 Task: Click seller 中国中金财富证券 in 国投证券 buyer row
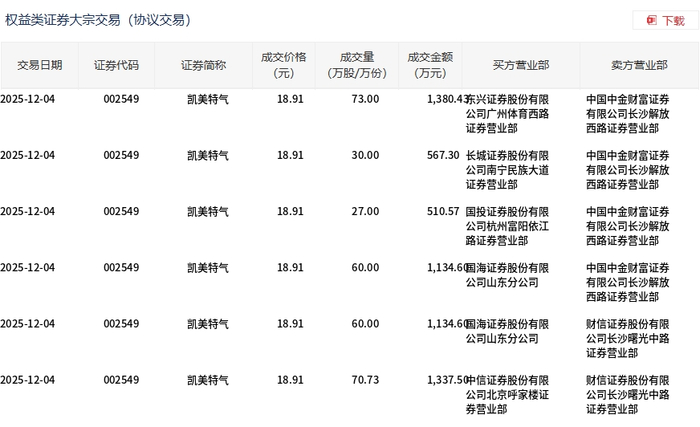point(628,226)
